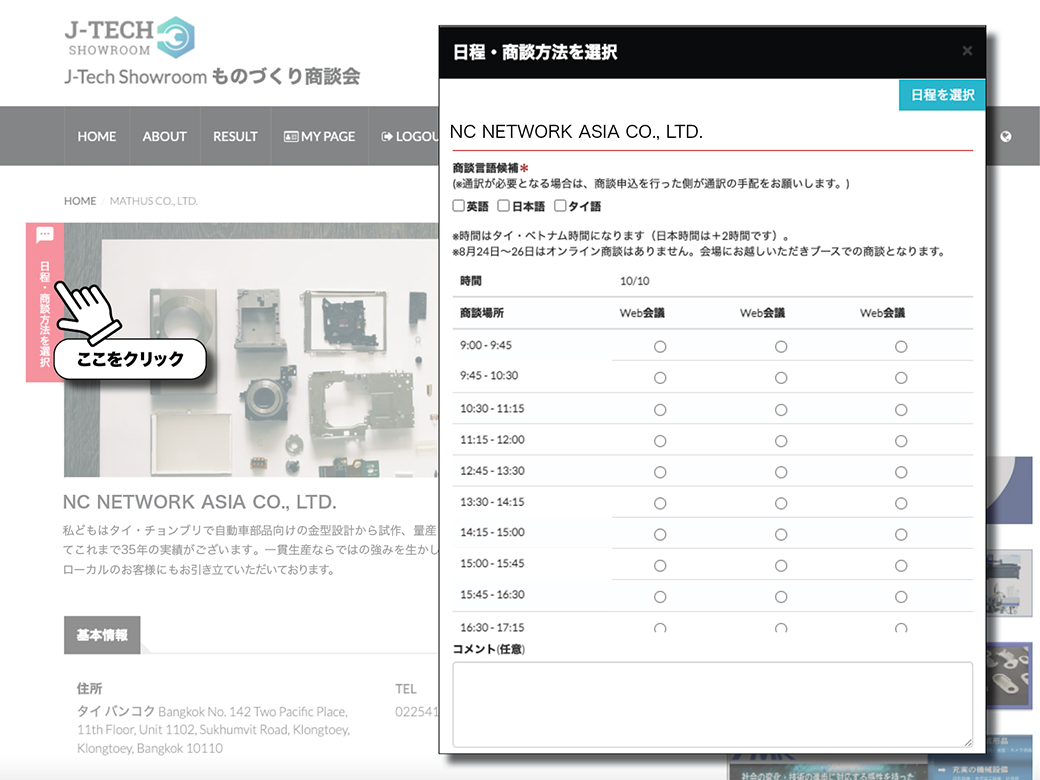Select first Web会議 radio for 11:15 - 12:00
1040x780 pixels.
660,441
